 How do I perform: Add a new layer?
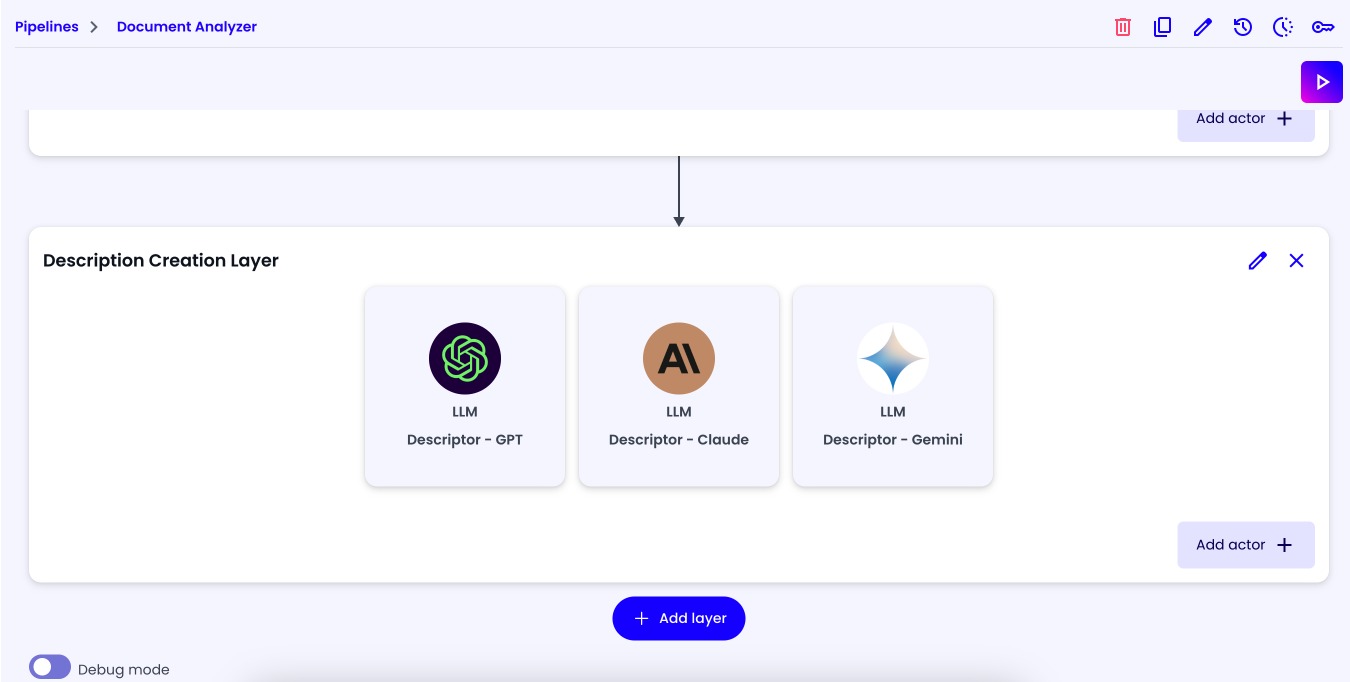click(679, 618)
